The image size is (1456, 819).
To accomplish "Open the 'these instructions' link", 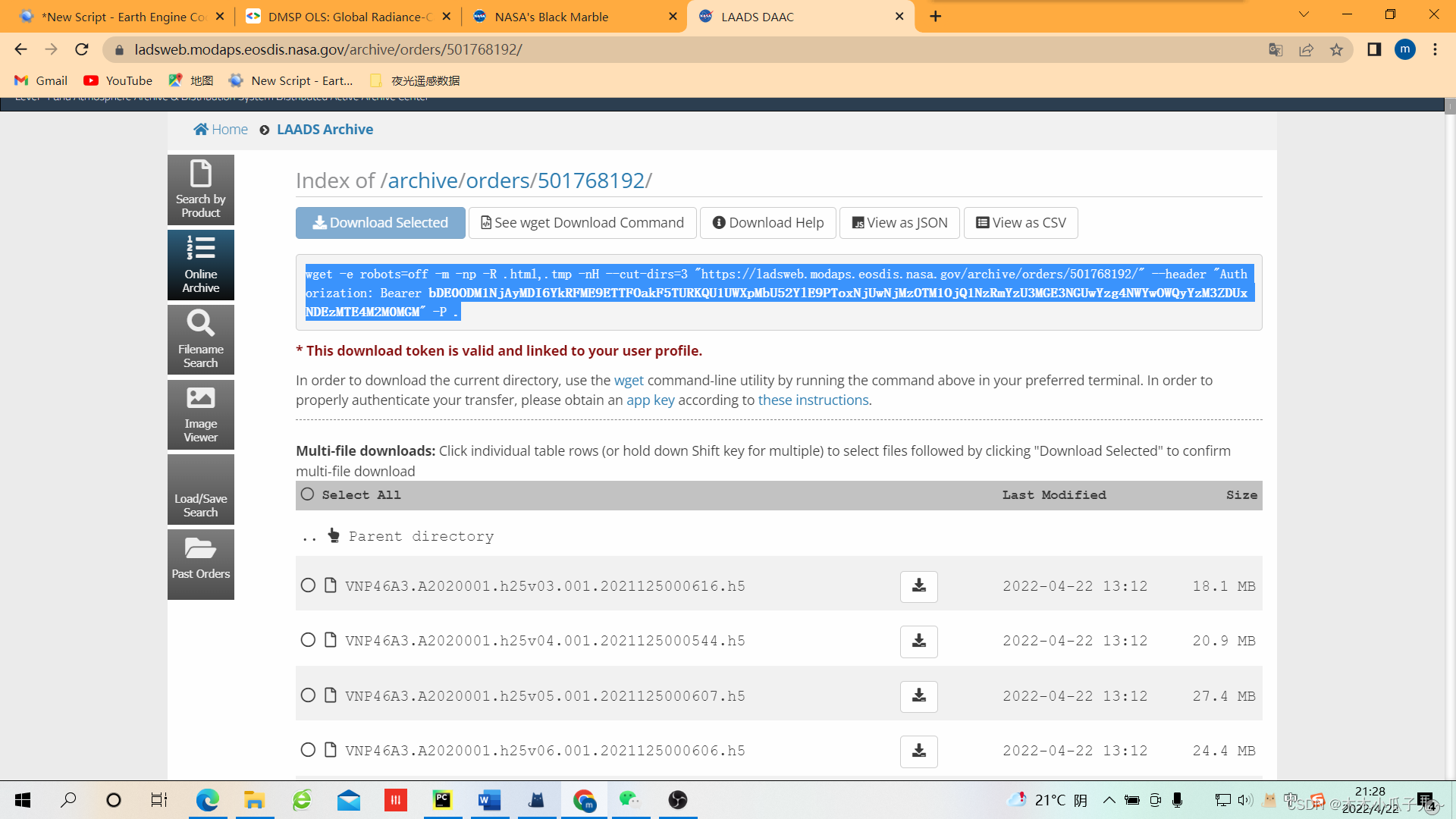I will 813,400.
